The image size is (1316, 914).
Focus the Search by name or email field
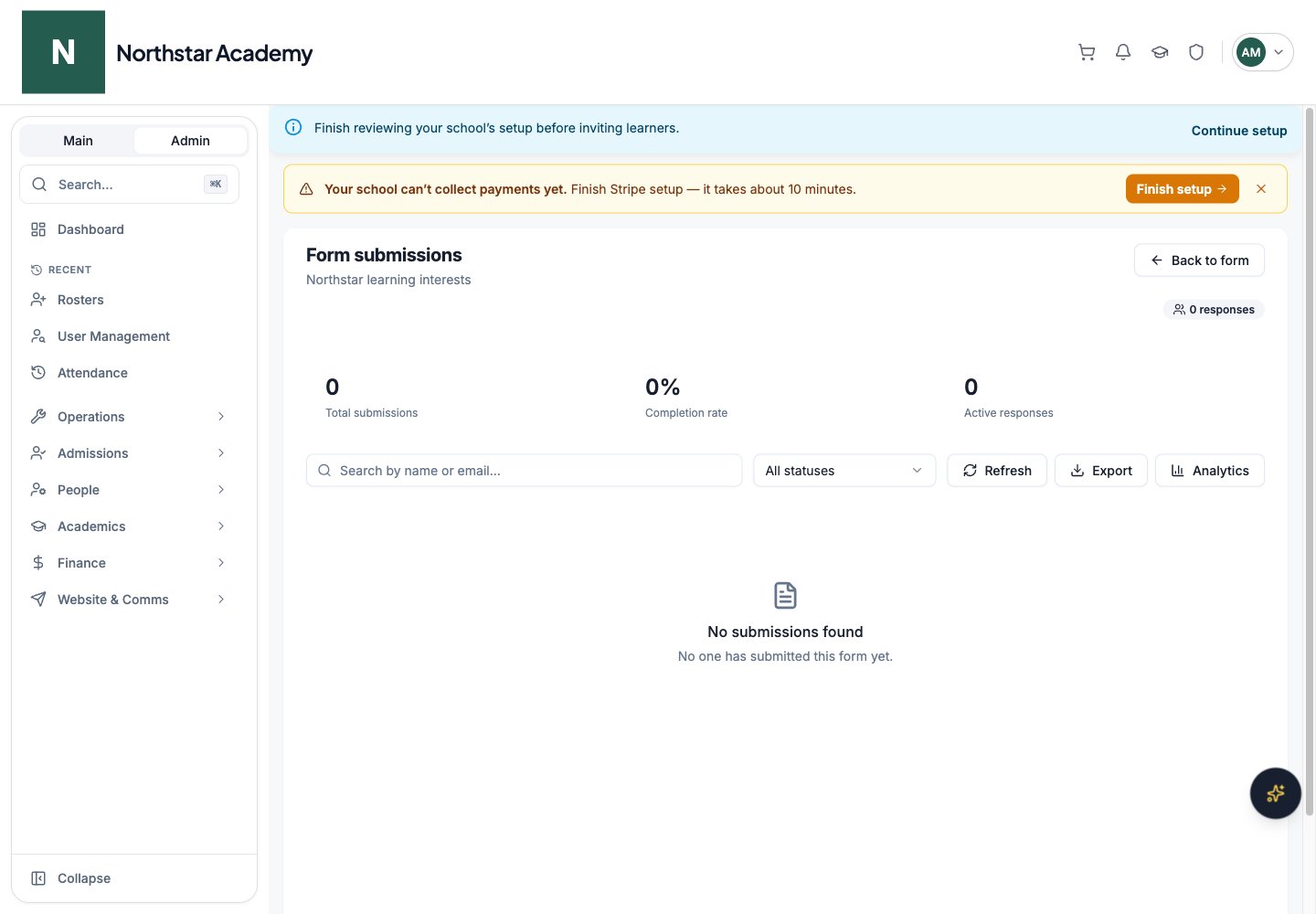coord(524,471)
